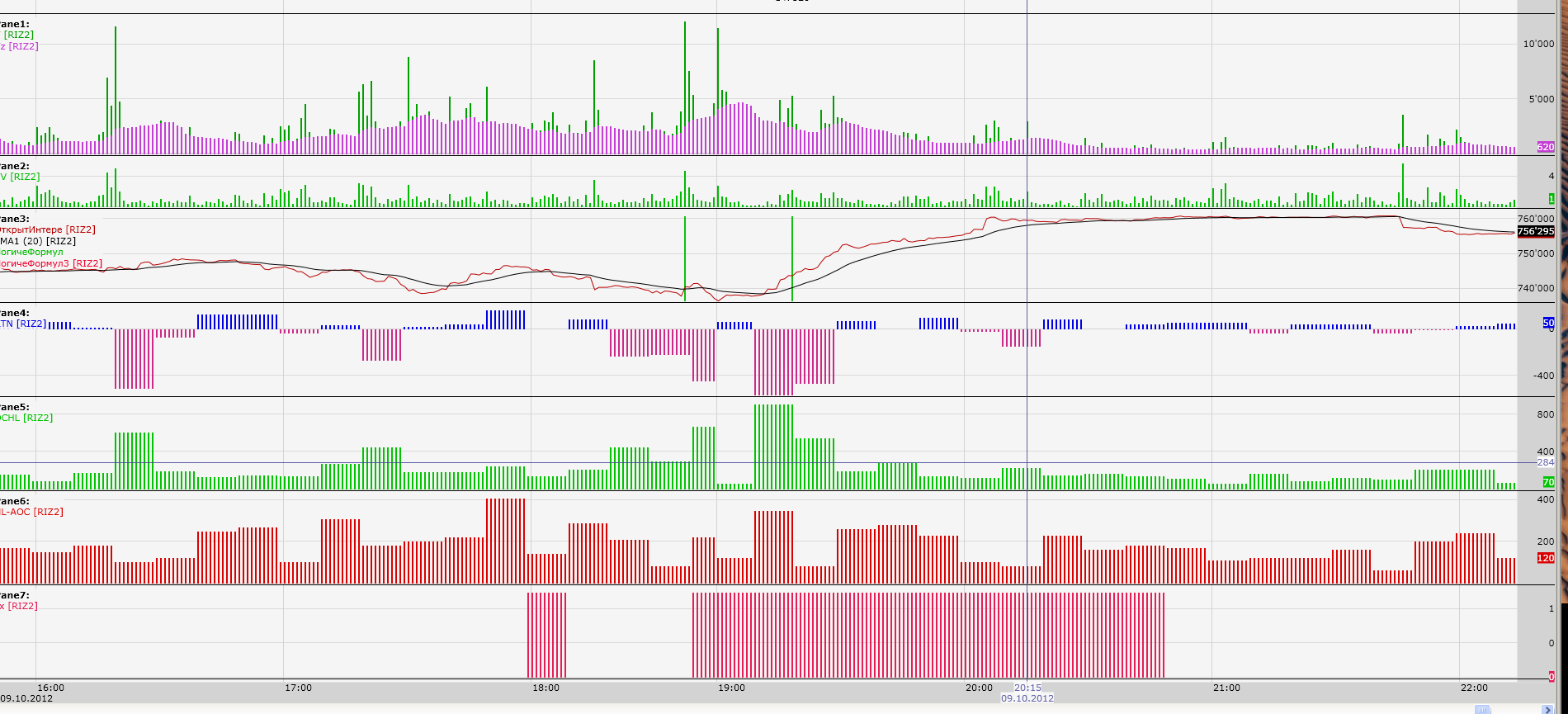The image size is (1568, 714).
Task: Click the ЛогичеФормул3 [RIZ2] series label
Action: tap(51, 263)
